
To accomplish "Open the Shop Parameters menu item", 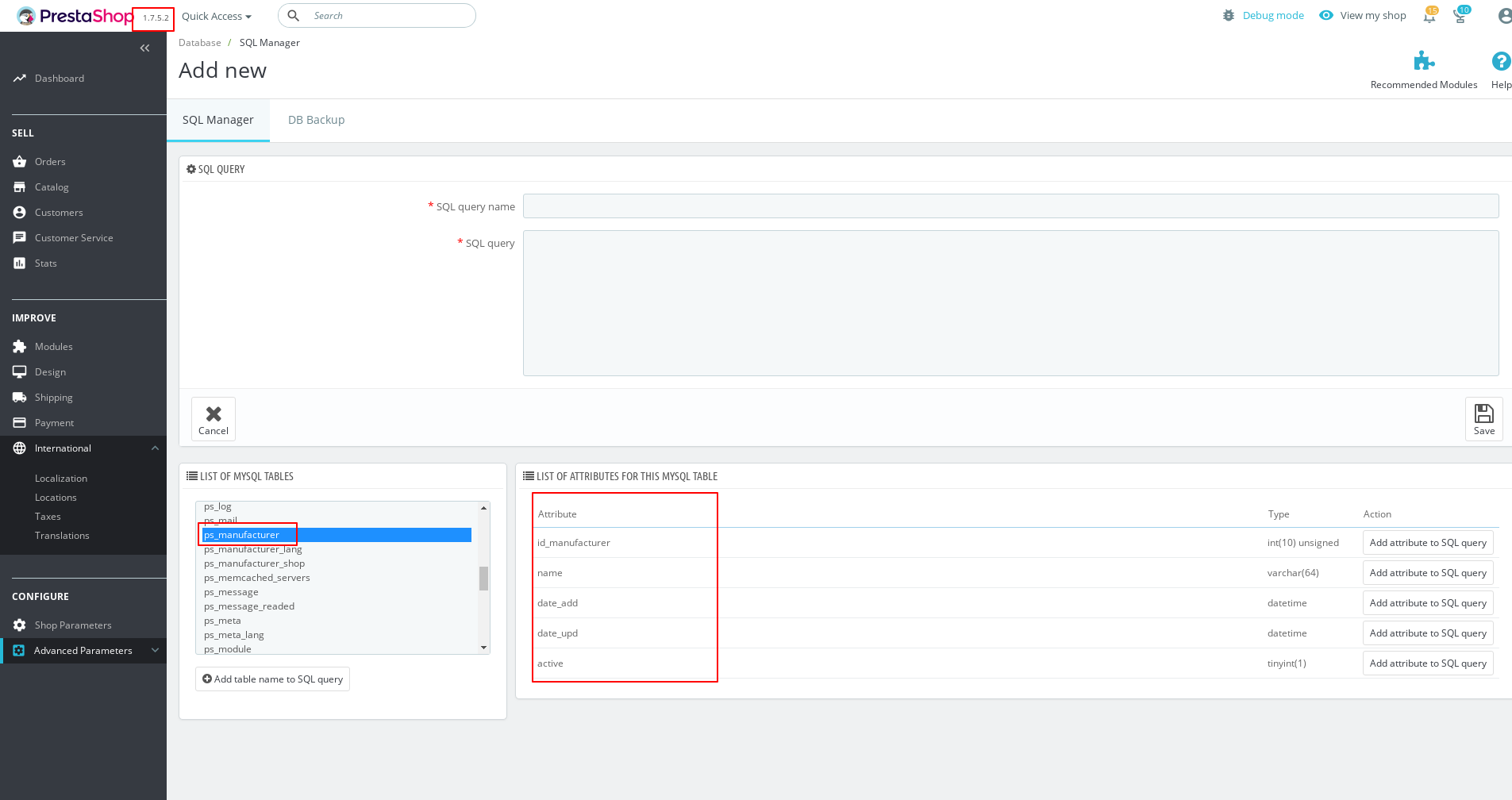I will (73, 625).
